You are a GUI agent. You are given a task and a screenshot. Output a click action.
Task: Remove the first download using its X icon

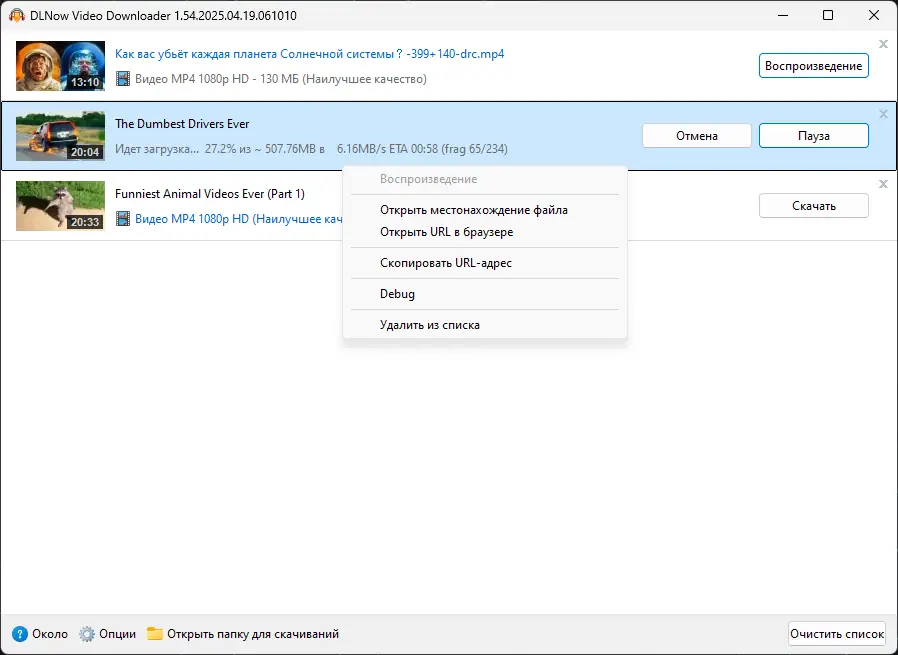tap(882, 44)
